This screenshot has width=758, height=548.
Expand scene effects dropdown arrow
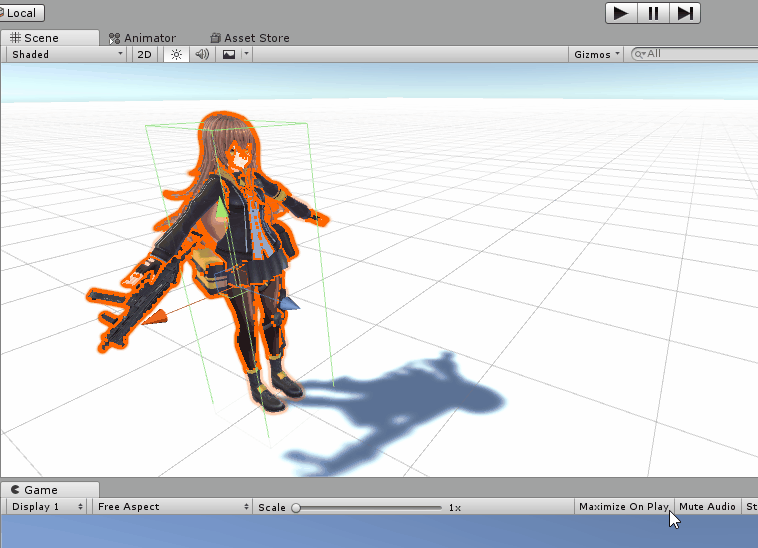tap(246, 54)
